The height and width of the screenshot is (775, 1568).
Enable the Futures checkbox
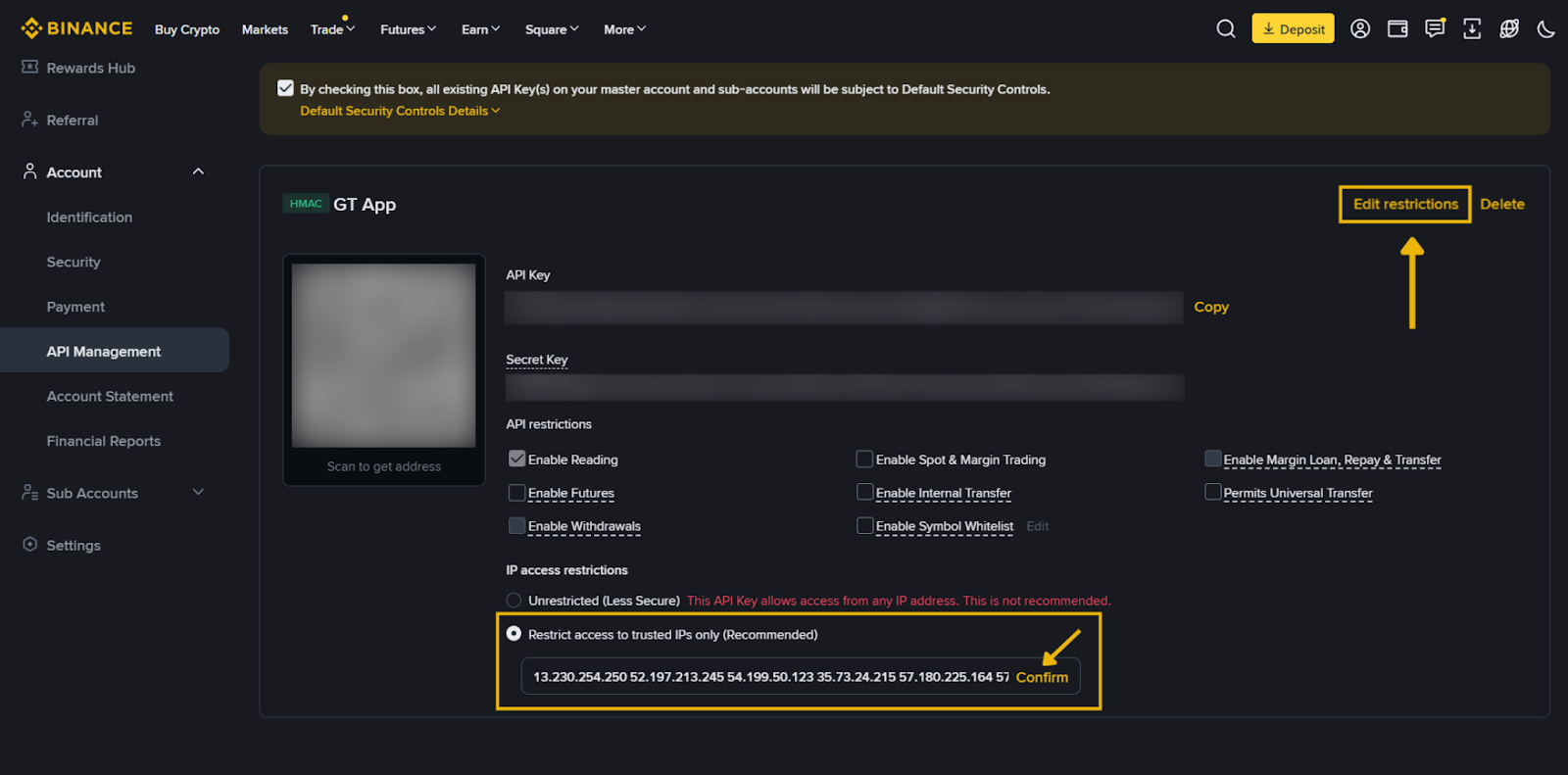coord(517,493)
